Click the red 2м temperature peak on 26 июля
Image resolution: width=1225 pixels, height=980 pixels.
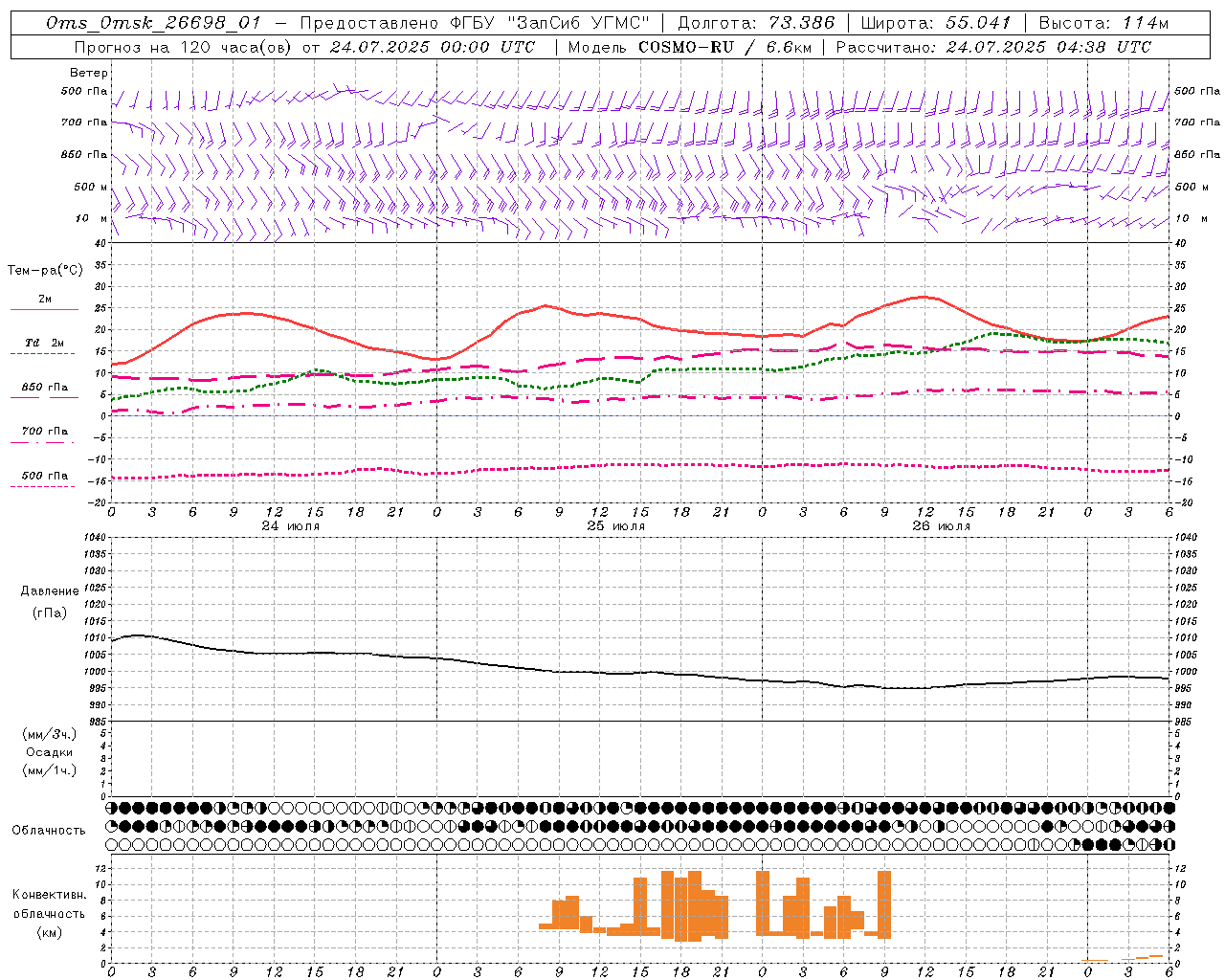pos(924,297)
